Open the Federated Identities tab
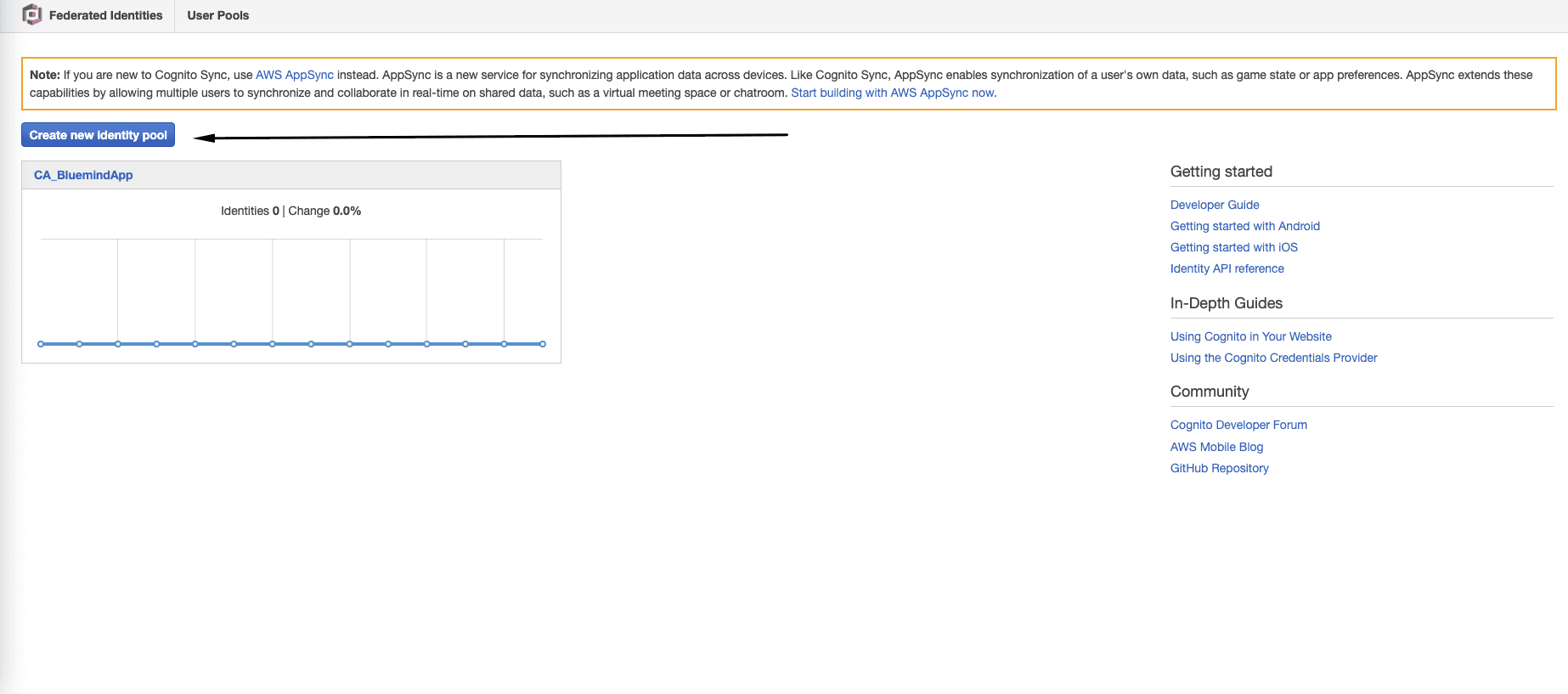The height and width of the screenshot is (694, 1568). click(105, 15)
